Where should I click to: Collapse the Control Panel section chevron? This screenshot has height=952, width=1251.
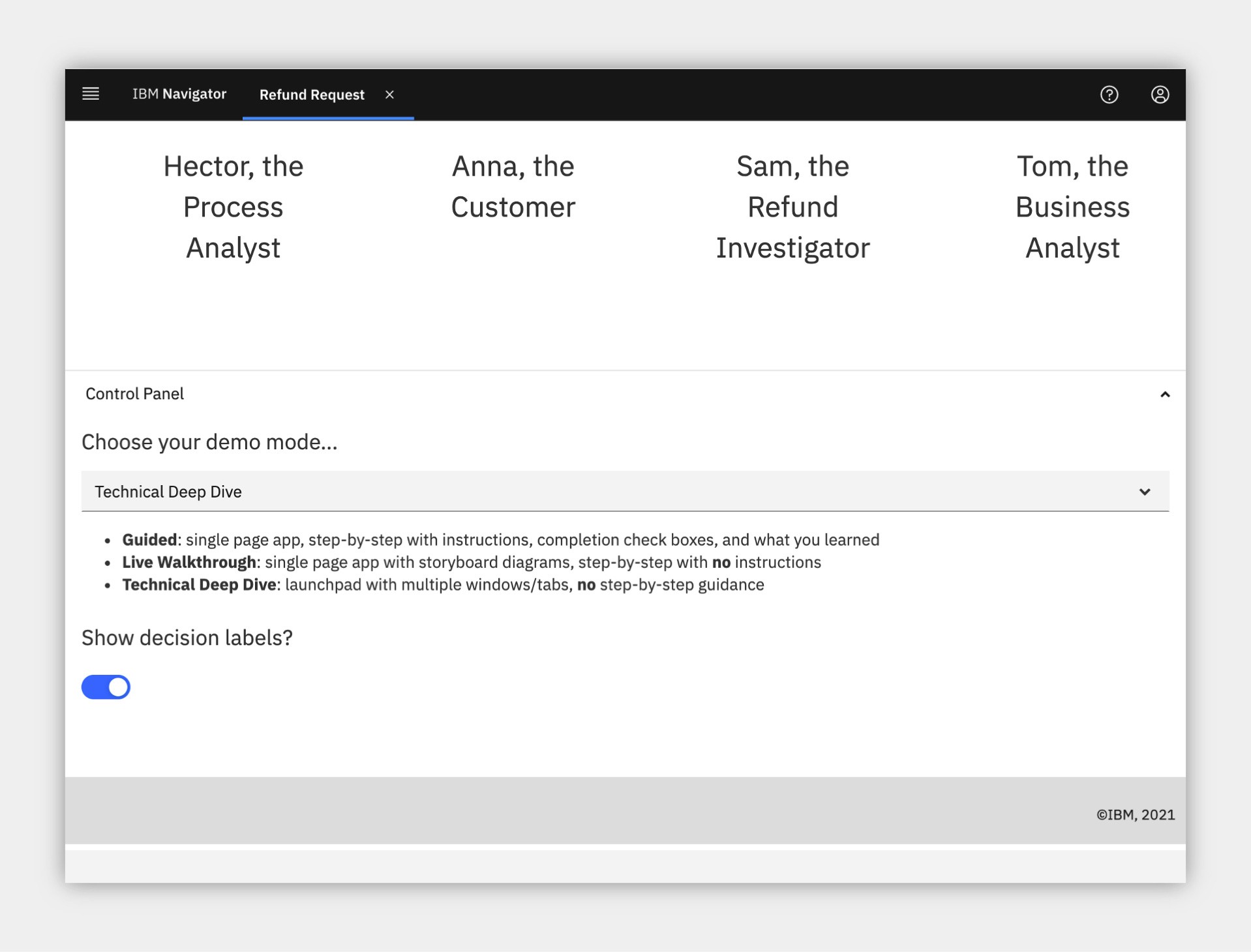click(1165, 394)
